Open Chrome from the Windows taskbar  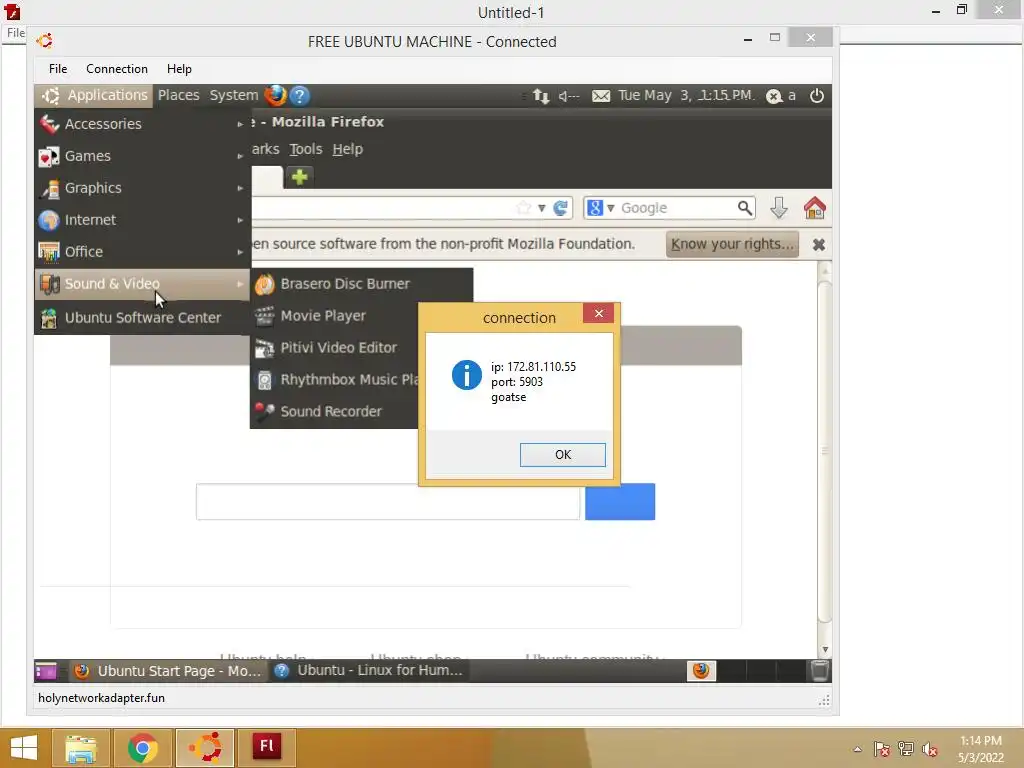[x=142, y=748]
